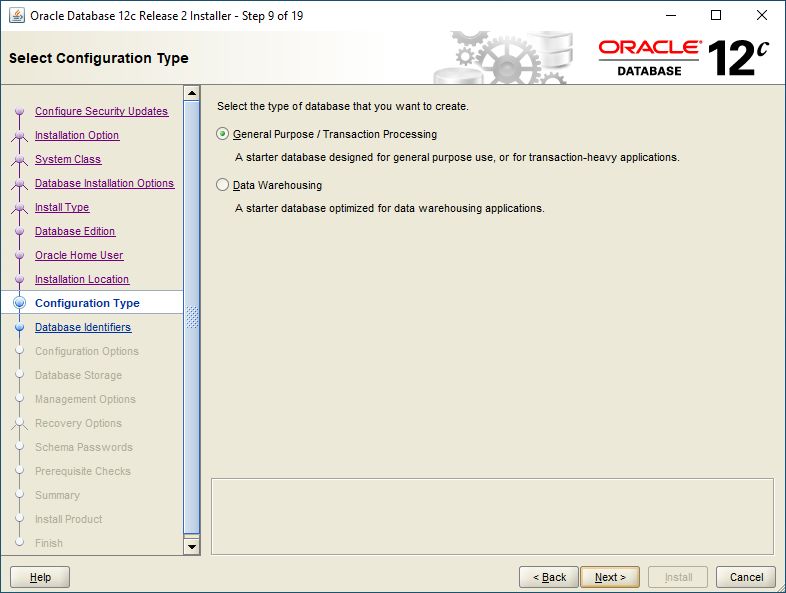Viewport: 786px width, 593px height.
Task: Select the Configuration Type step
Action: click(87, 303)
